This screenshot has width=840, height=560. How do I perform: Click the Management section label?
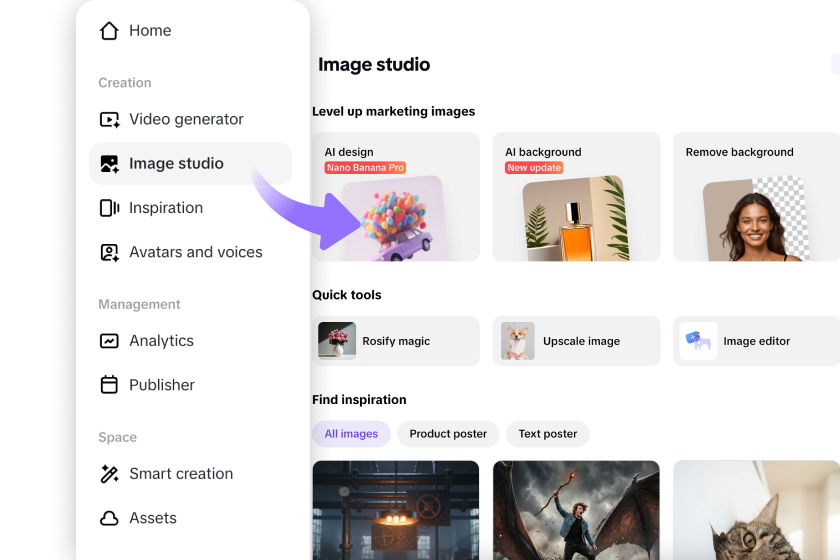[x=139, y=304]
